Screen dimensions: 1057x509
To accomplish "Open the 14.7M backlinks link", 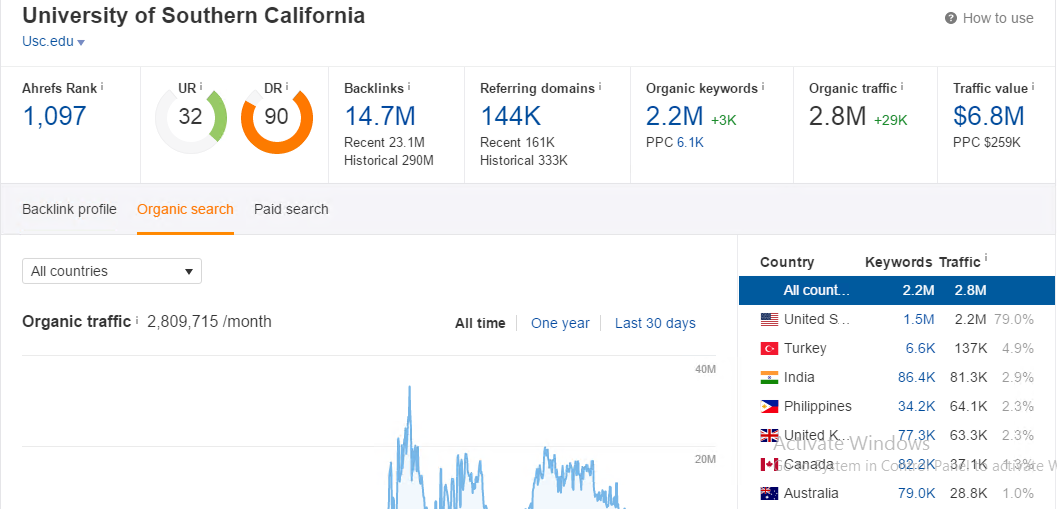I will (379, 116).
